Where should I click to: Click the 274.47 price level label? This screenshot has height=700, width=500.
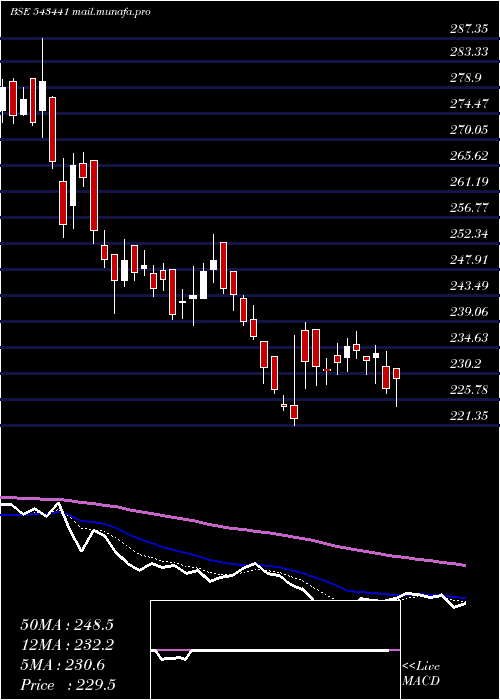click(x=469, y=104)
